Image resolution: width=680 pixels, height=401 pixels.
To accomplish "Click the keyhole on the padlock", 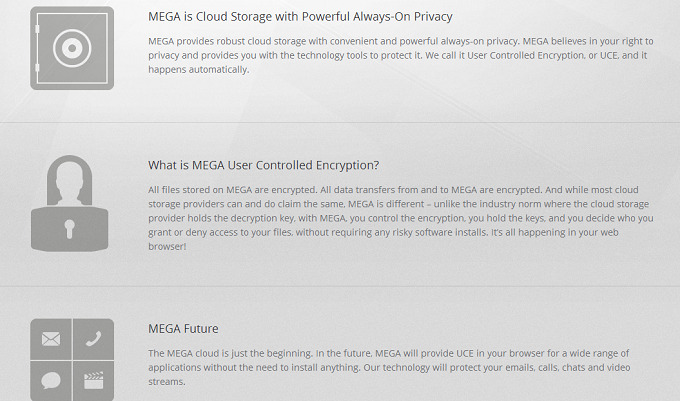I will [71, 229].
